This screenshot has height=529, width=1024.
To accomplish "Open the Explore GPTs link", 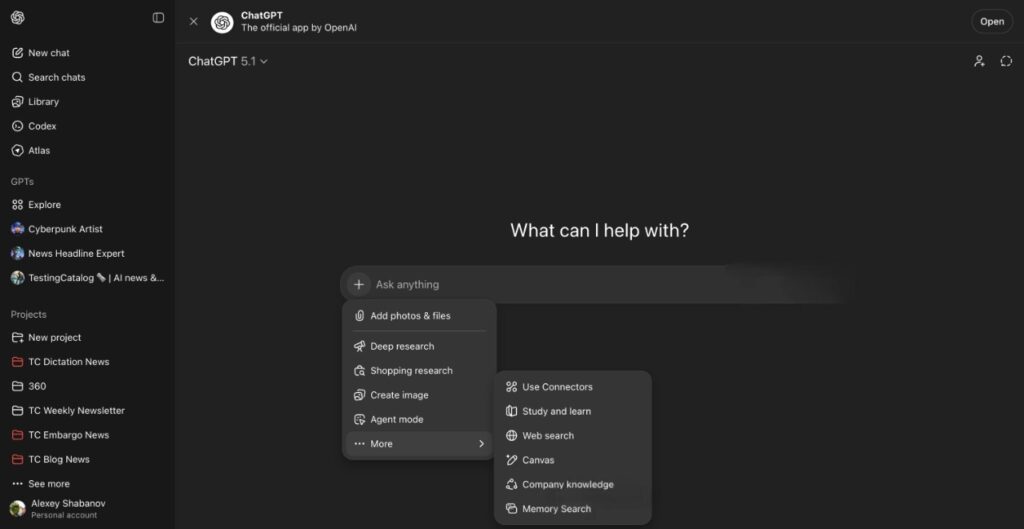I will click(x=88, y=204).
